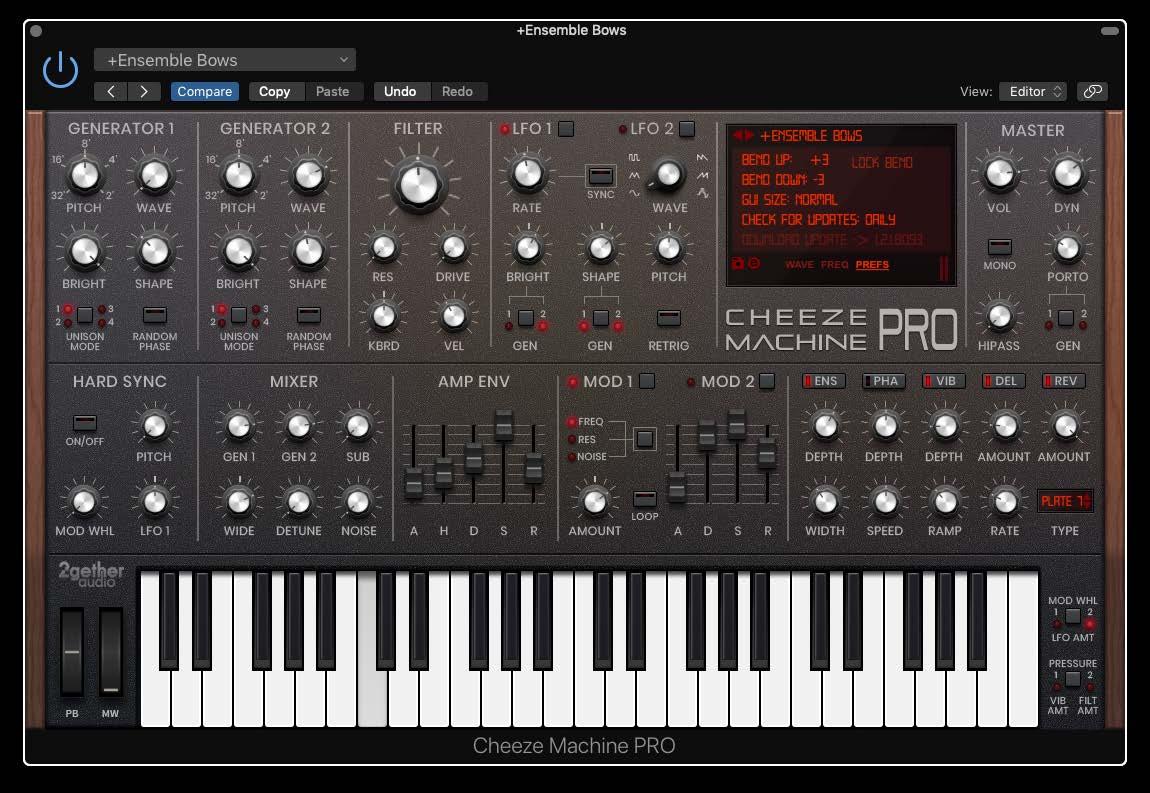Toggle the ENS effect button
1150x793 pixels.
(x=824, y=381)
